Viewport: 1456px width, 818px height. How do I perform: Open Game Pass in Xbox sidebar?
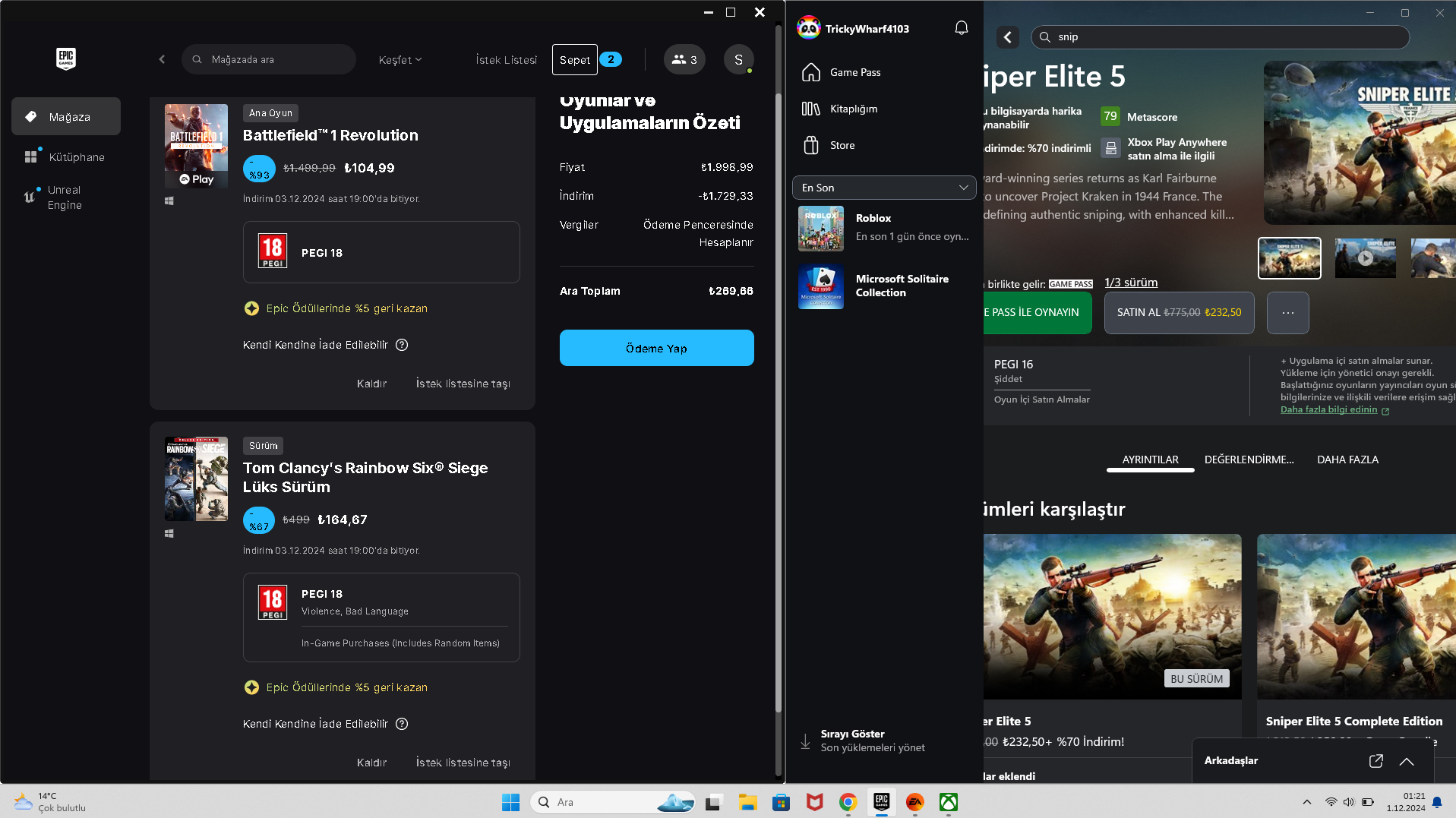(884, 72)
